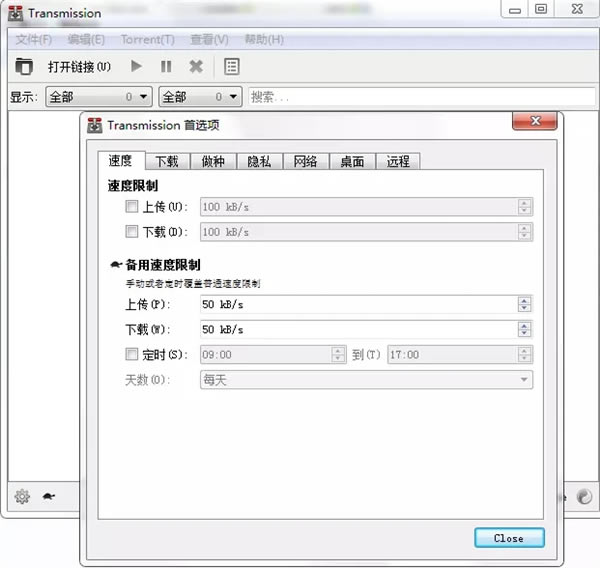Minimize the main Transmission window
This screenshot has height=568, width=600.
coord(515,9)
